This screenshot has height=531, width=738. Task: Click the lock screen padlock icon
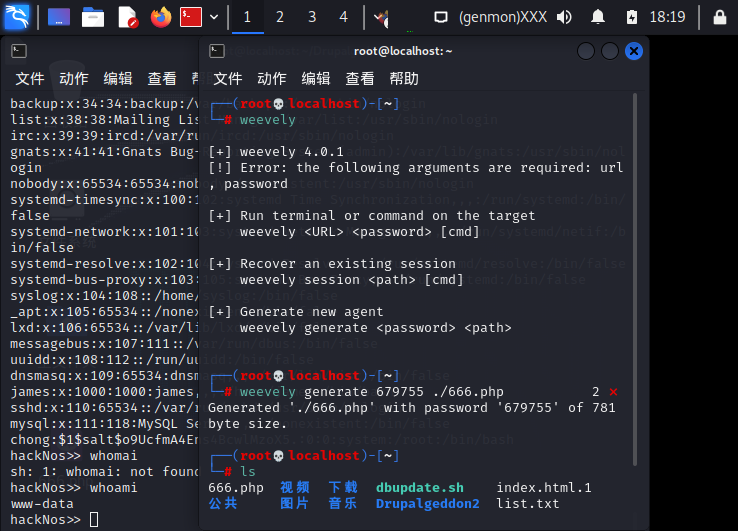click(720, 17)
